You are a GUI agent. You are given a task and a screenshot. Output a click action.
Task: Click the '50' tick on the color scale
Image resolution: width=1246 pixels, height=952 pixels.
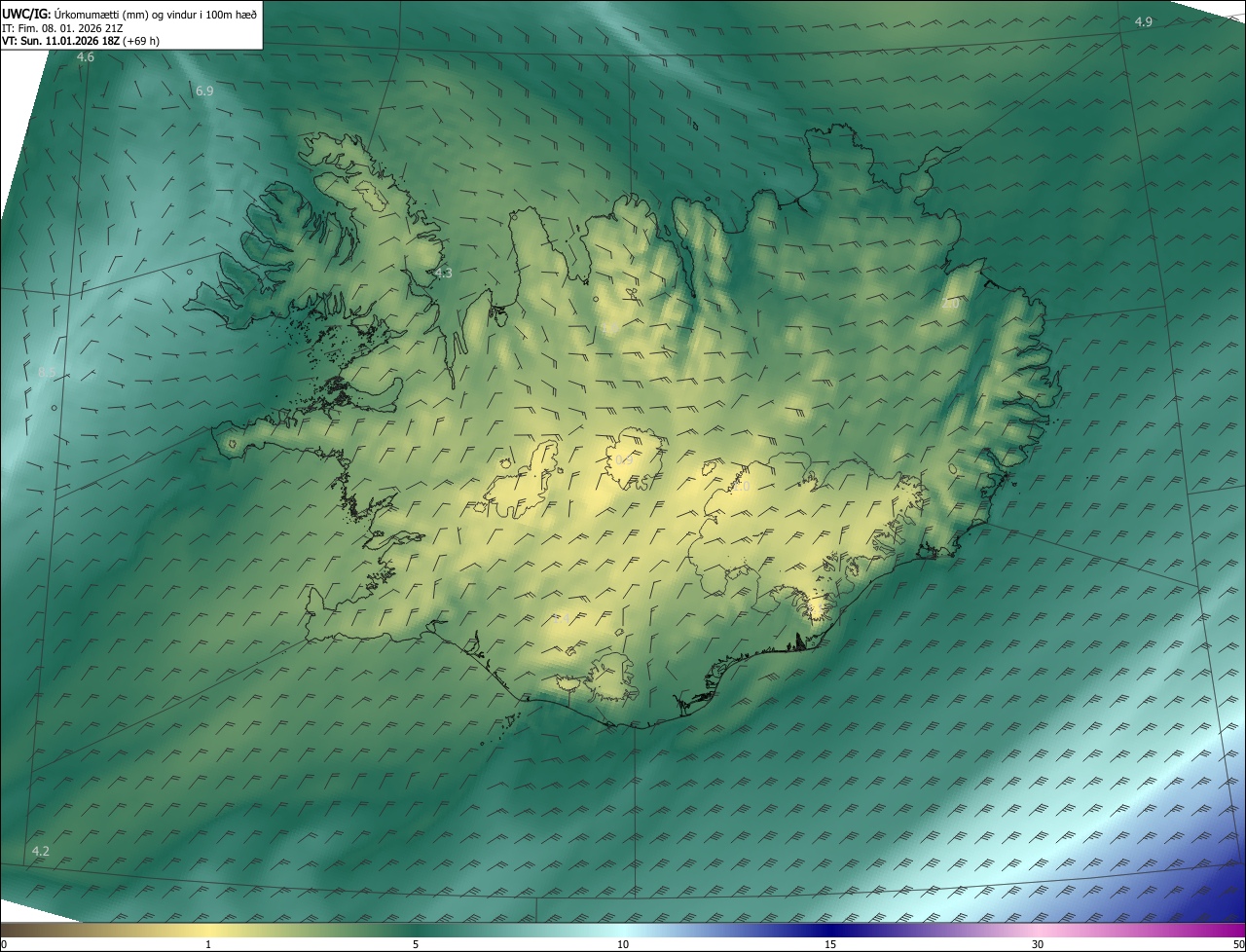[x=1238, y=944]
